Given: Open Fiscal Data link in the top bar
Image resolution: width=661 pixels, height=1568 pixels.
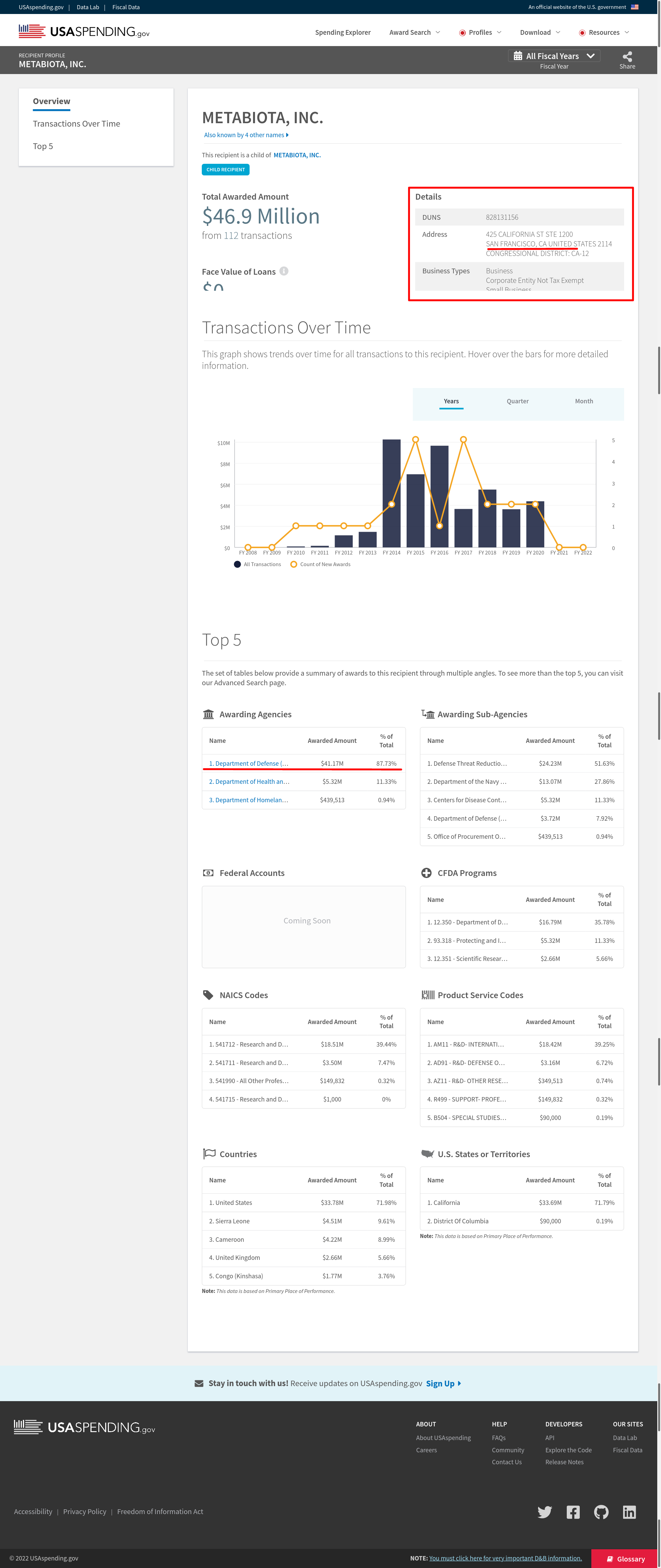Looking at the screenshot, I should click(126, 7).
